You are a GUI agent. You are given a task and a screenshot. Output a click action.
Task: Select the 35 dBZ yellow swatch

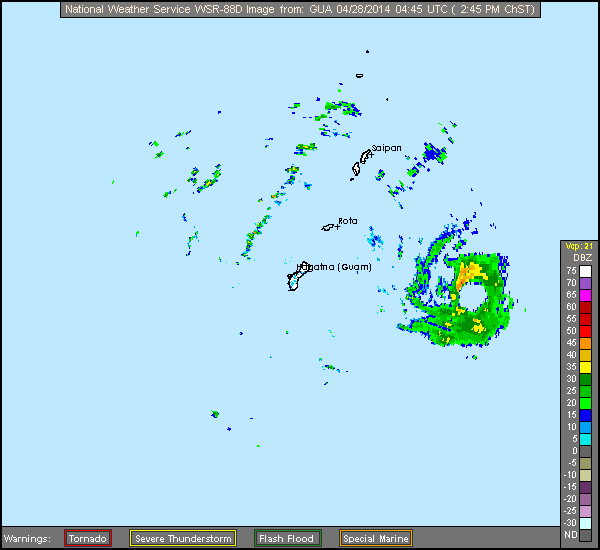pos(586,367)
